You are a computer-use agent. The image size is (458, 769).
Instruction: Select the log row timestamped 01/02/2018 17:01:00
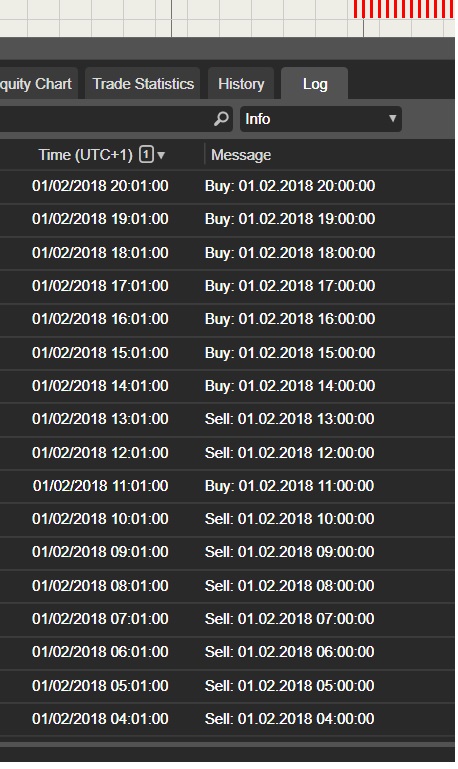tap(227, 286)
